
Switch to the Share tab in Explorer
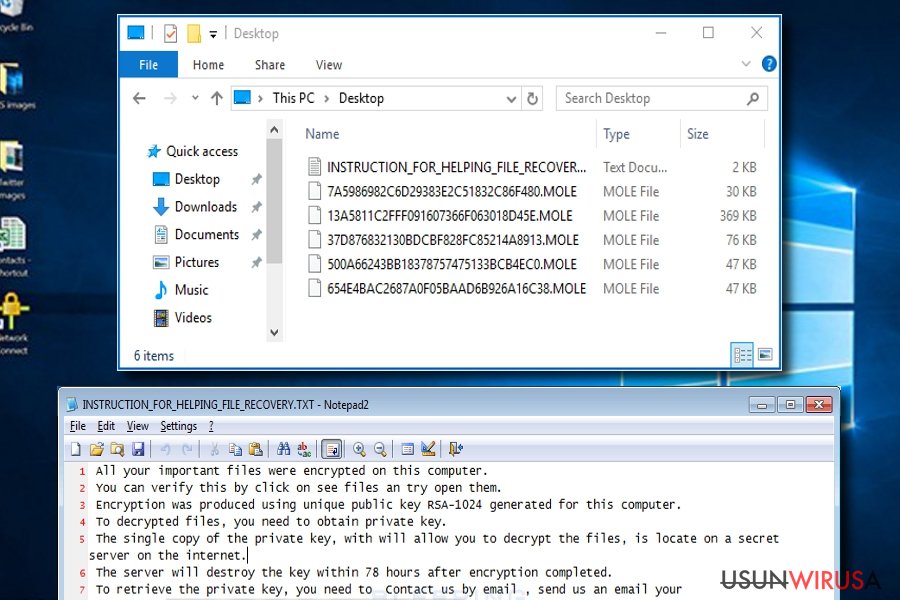pyautogui.click(x=270, y=65)
